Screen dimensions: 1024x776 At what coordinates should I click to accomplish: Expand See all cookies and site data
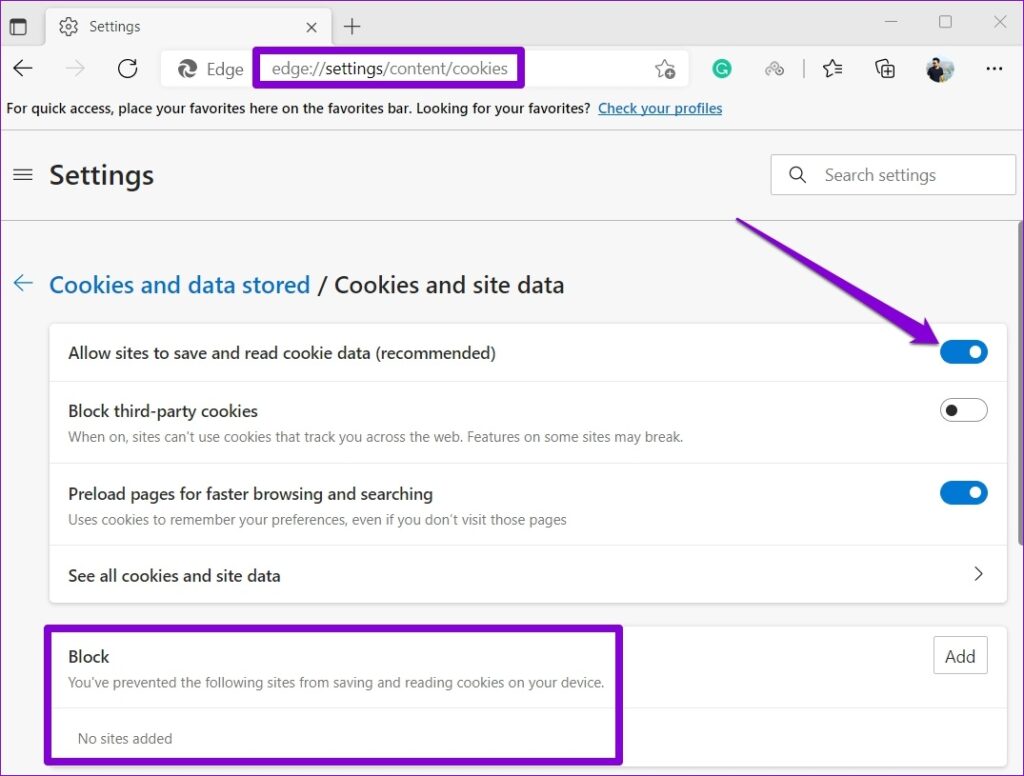click(x=979, y=575)
